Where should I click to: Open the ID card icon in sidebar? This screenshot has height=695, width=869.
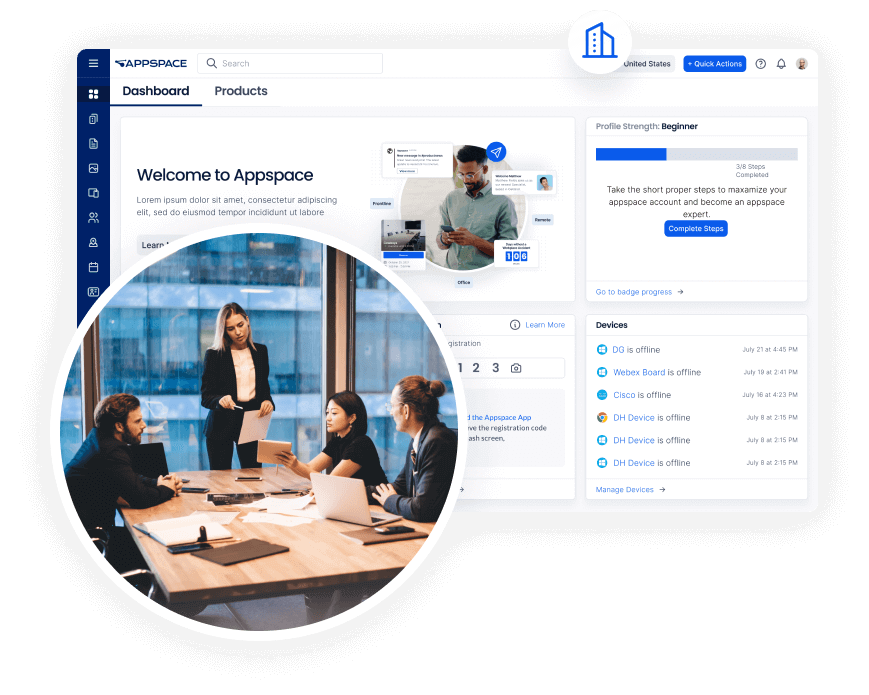coord(93,292)
